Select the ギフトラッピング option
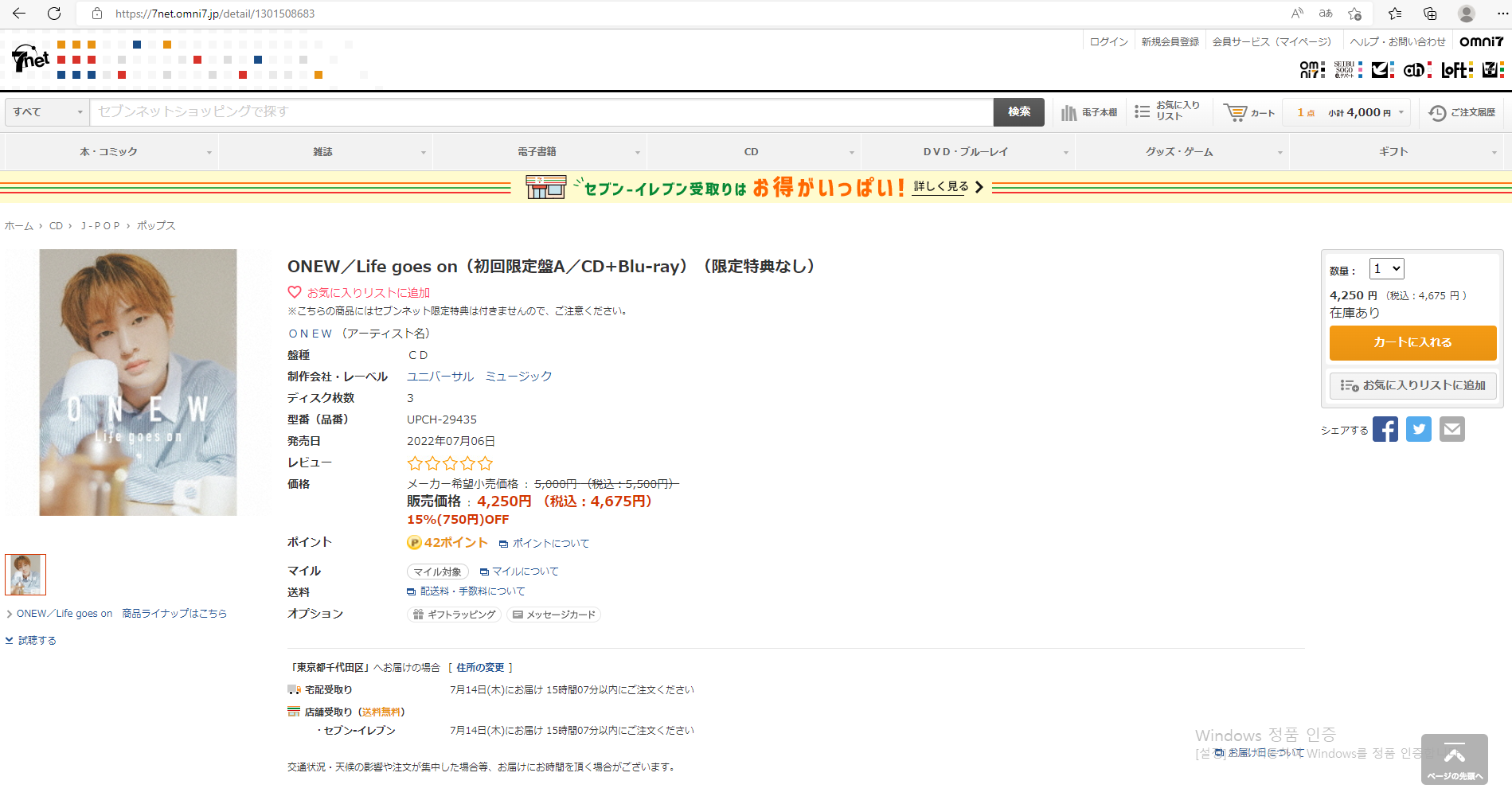The width and height of the screenshot is (1512, 800). [454, 615]
